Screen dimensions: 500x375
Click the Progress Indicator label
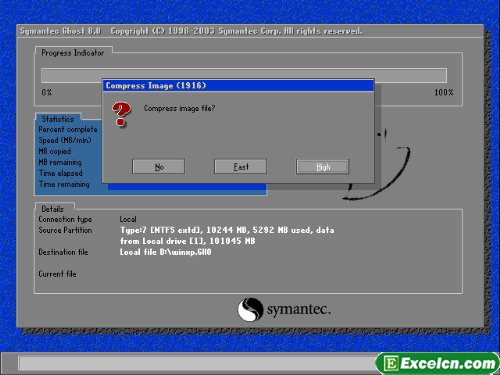pos(73,53)
